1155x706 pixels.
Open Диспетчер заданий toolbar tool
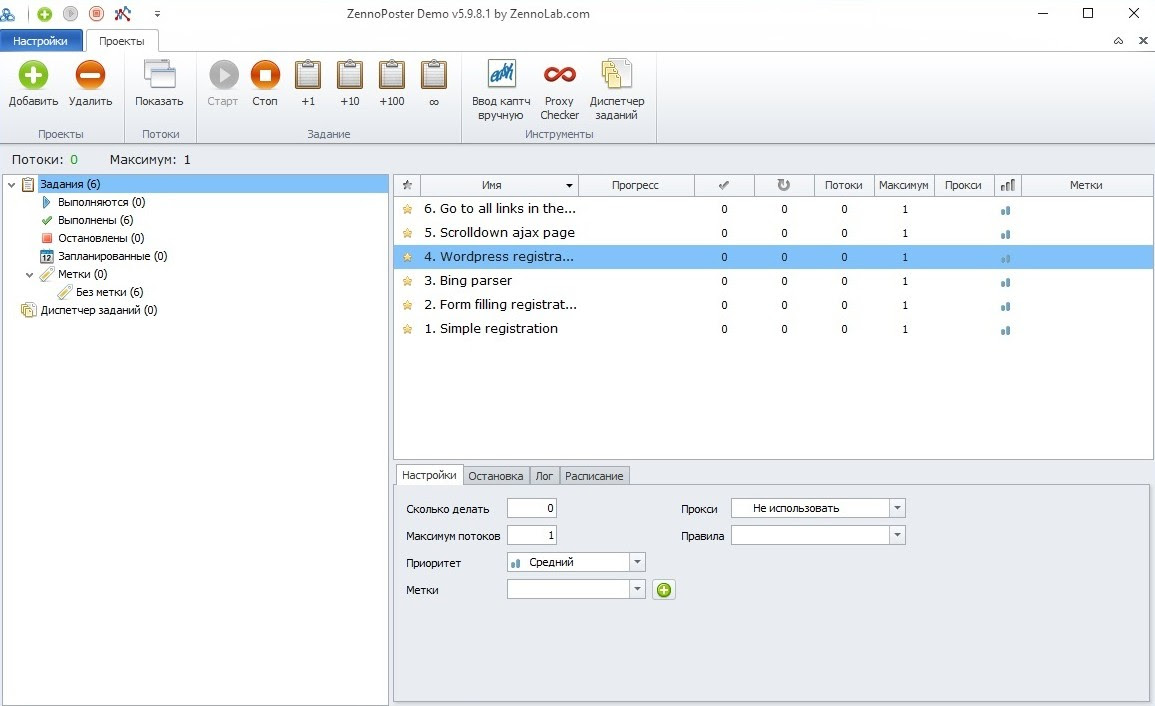[x=617, y=90]
